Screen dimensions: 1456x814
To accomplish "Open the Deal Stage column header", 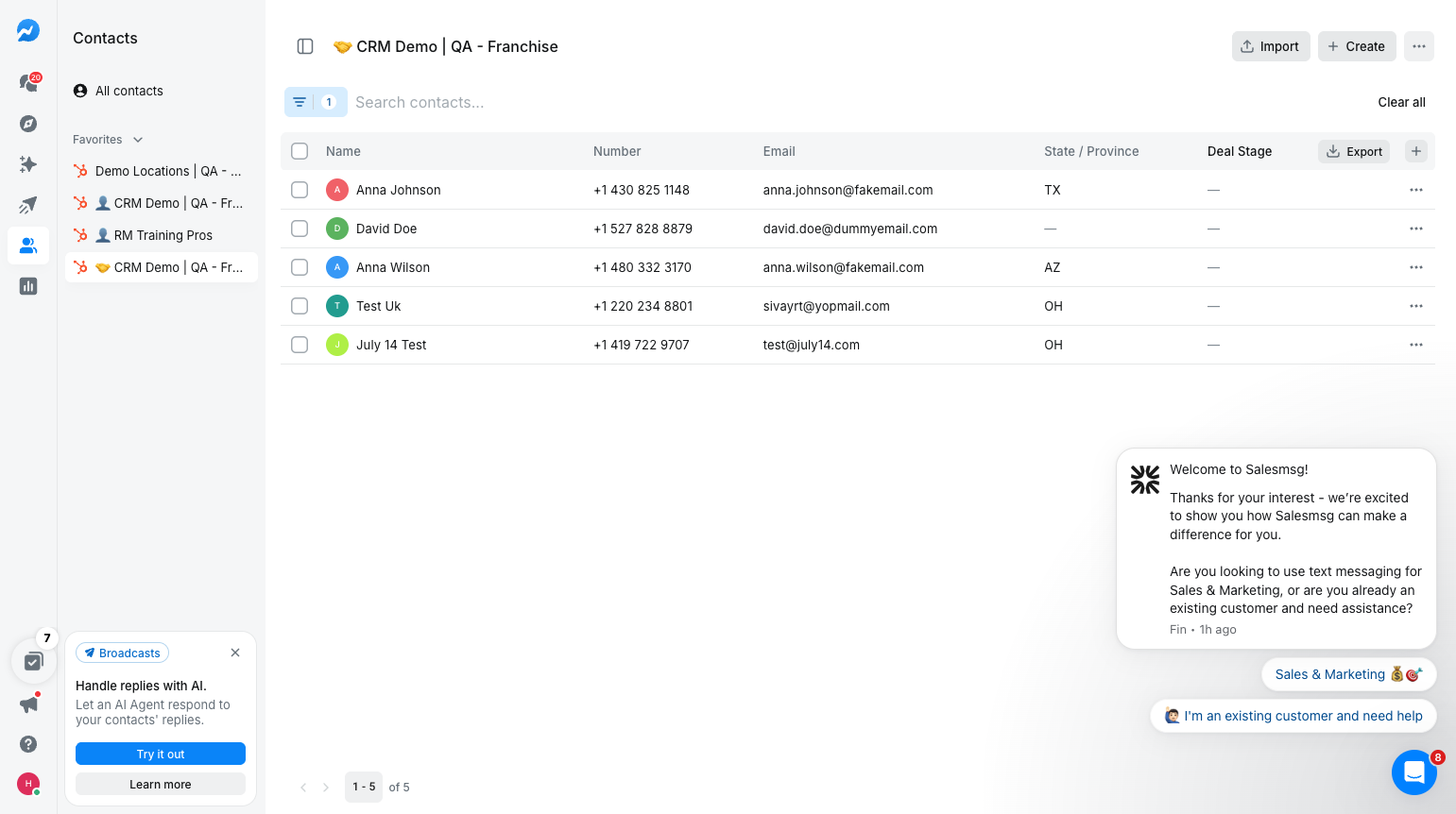I will (x=1240, y=151).
